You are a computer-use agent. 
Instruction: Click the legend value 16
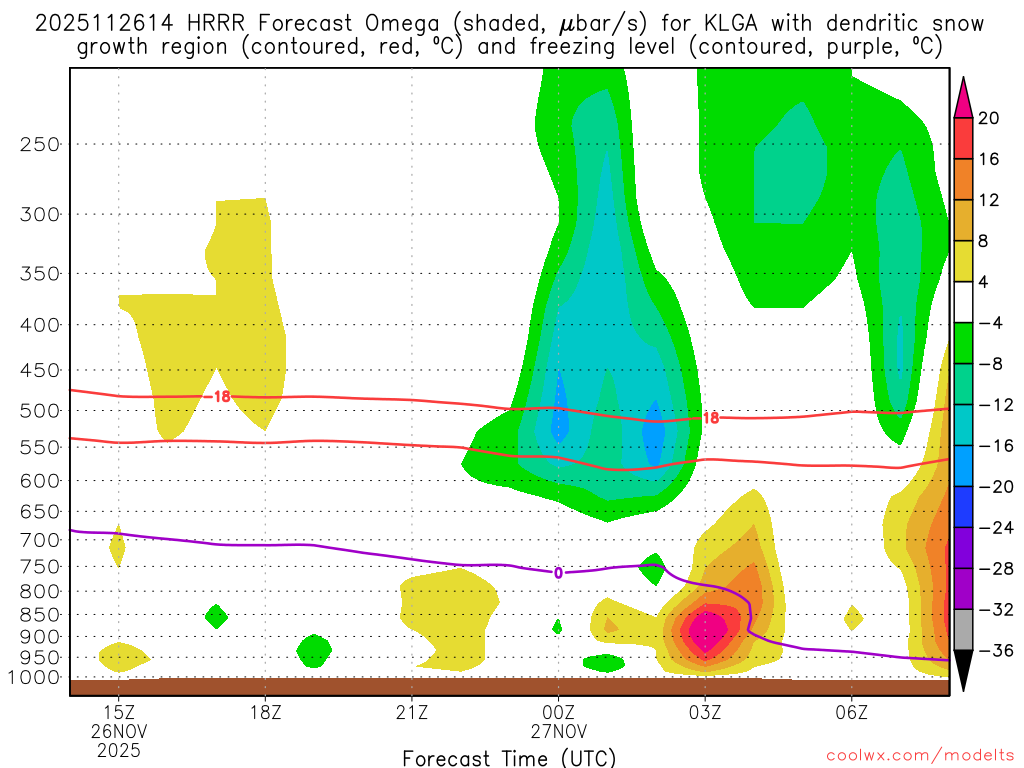[988, 159]
